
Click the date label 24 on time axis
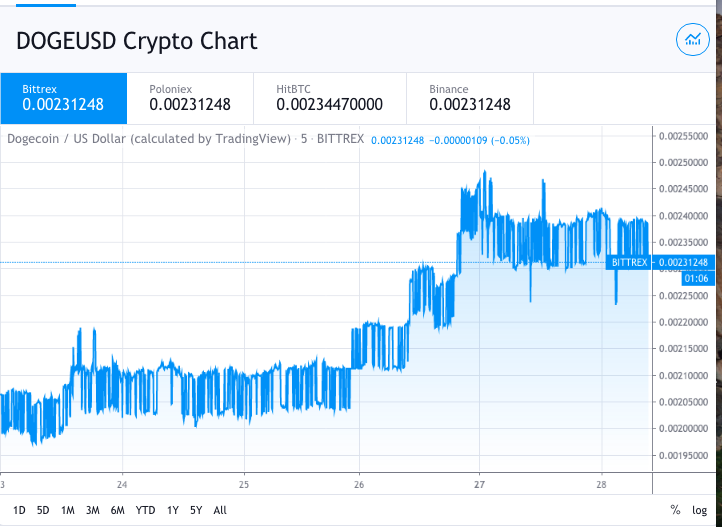tap(122, 484)
